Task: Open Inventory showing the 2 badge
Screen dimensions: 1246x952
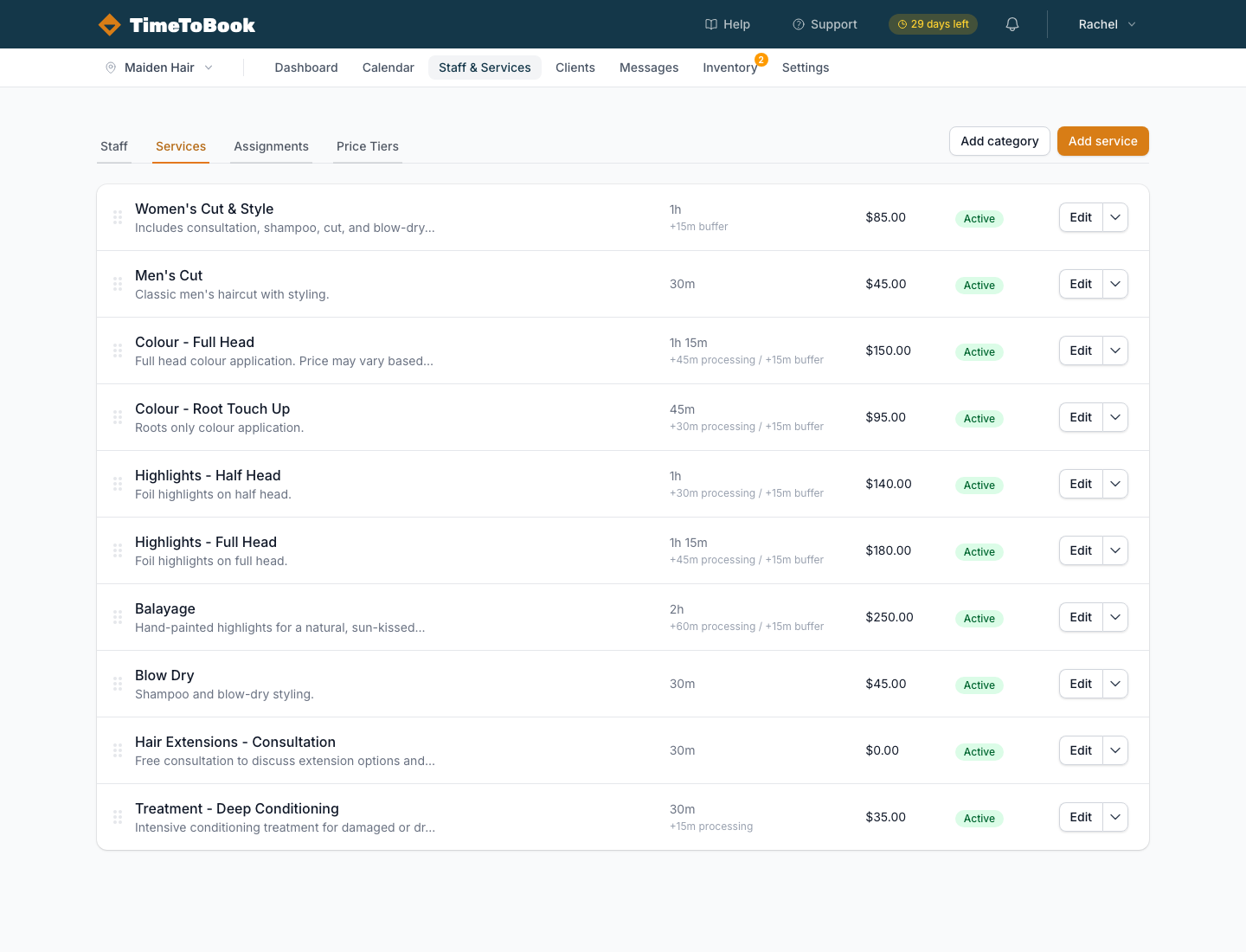Action: point(730,68)
